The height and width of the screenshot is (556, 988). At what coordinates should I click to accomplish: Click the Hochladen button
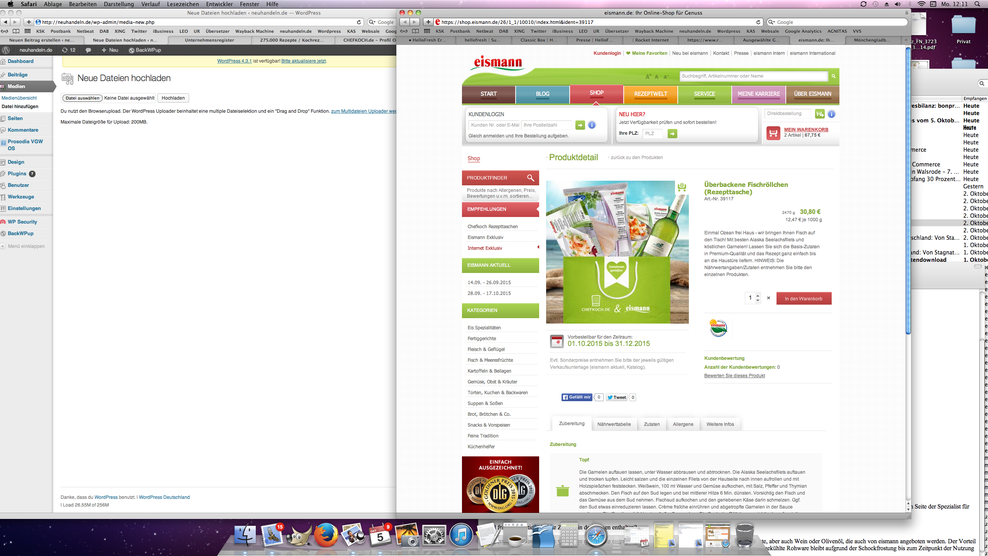(x=173, y=98)
